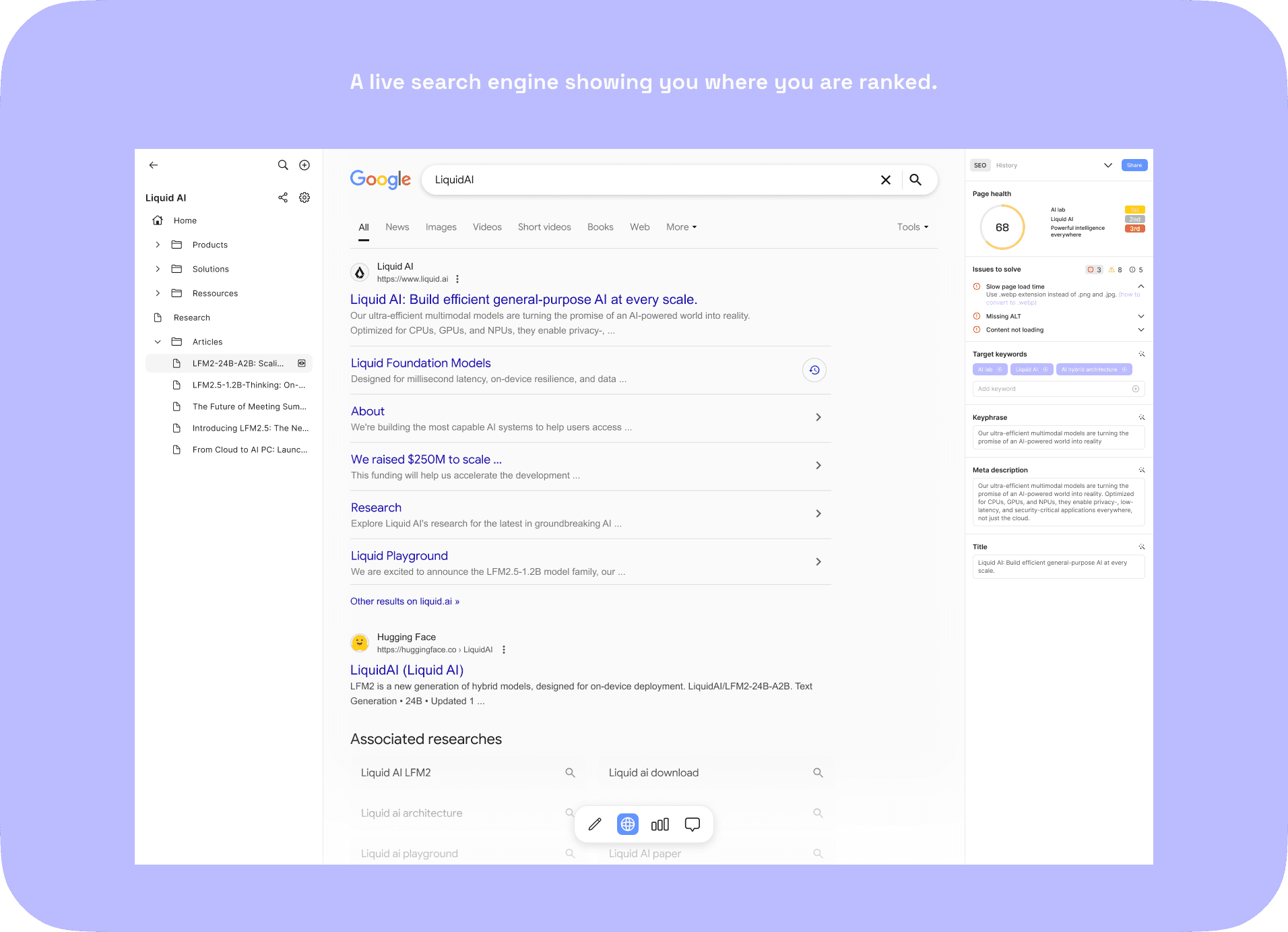This screenshot has width=1288, height=932.
Task: Collapse the Slow page load time issue
Action: (1141, 286)
